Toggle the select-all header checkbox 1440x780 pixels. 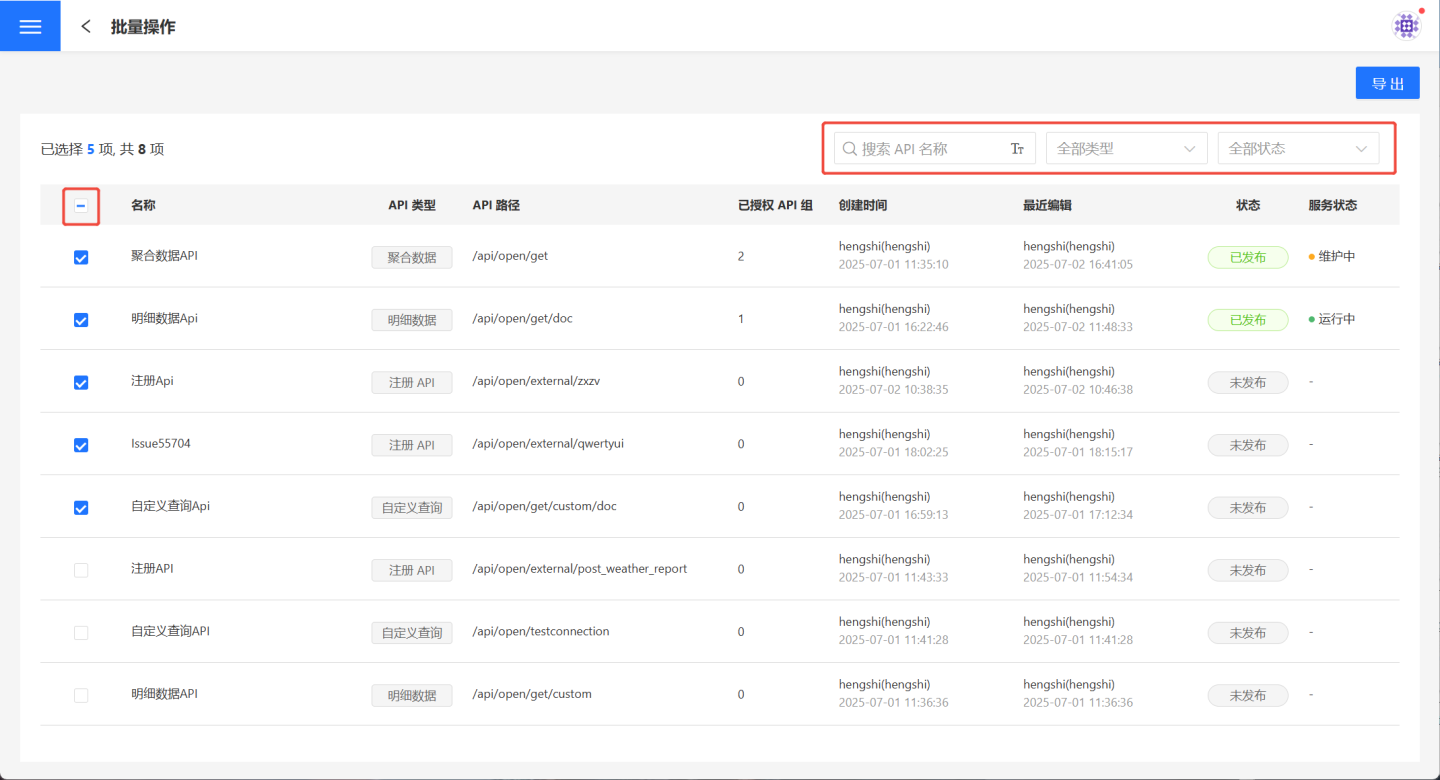pyautogui.click(x=81, y=206)
